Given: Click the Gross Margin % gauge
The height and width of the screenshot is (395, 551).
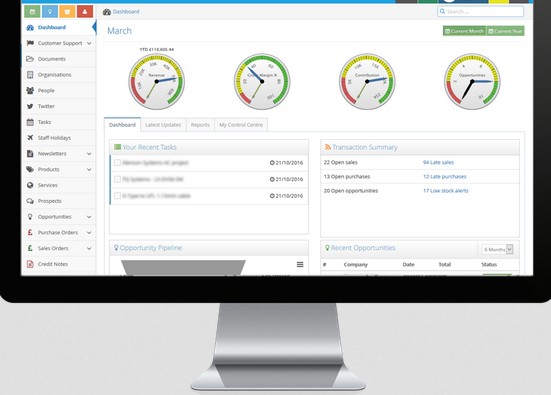Looking at the screenshot, I should pyautogui.click(x=262, y=81).
